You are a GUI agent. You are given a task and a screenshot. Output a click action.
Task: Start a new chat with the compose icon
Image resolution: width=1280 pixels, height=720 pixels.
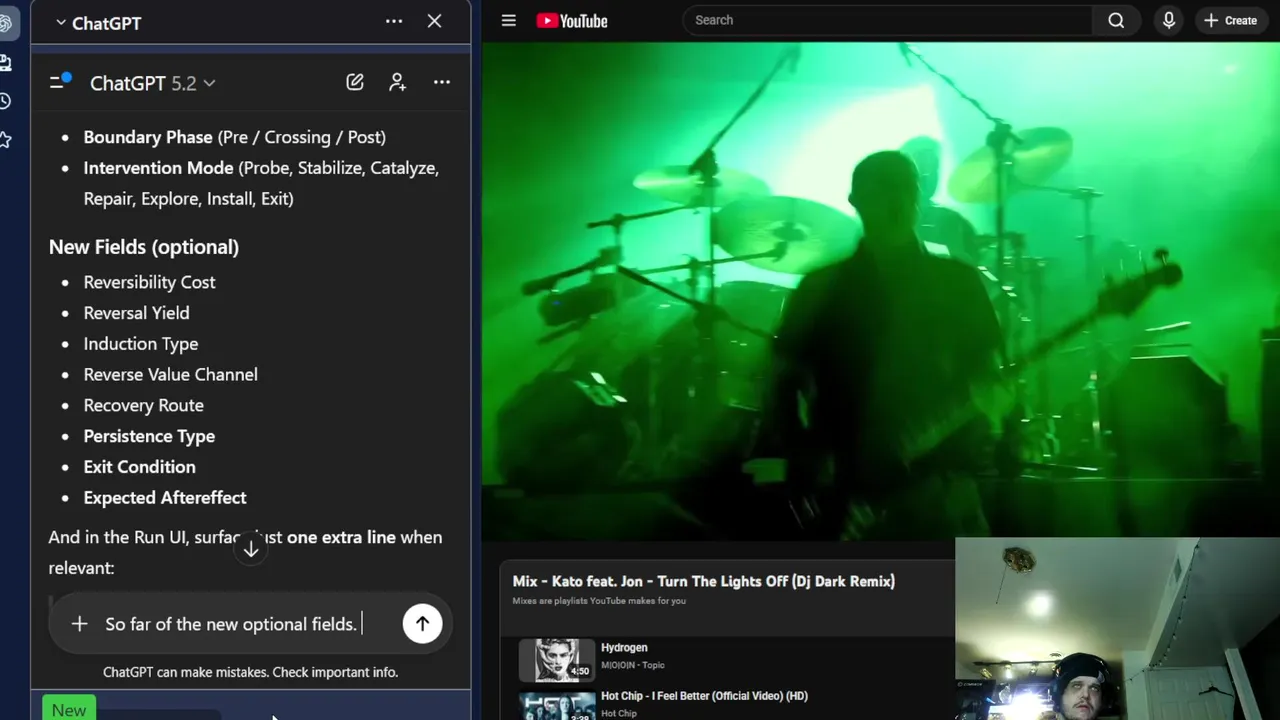(x=355, y=82)
